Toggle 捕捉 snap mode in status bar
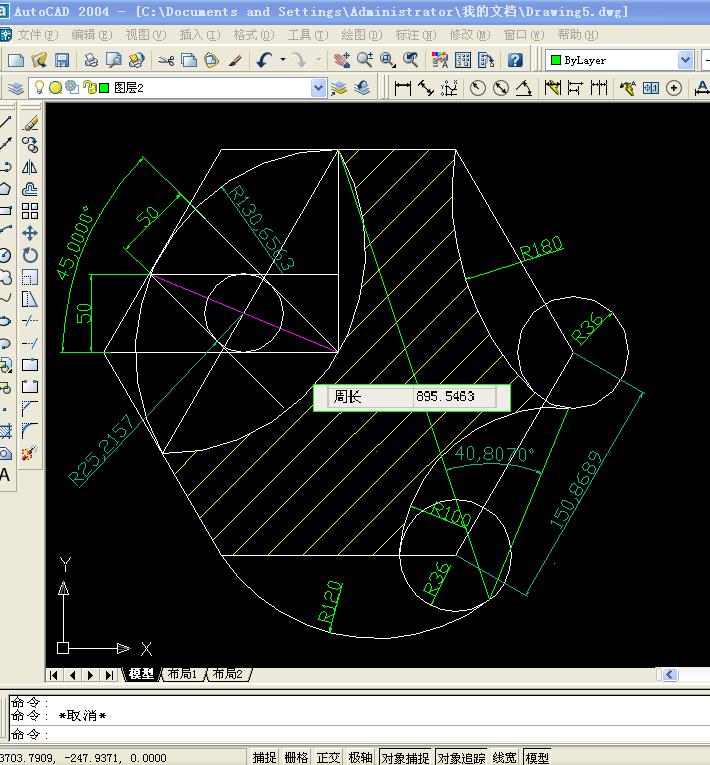The width and height of the screenshot is (710, 765). pos(264,757)
